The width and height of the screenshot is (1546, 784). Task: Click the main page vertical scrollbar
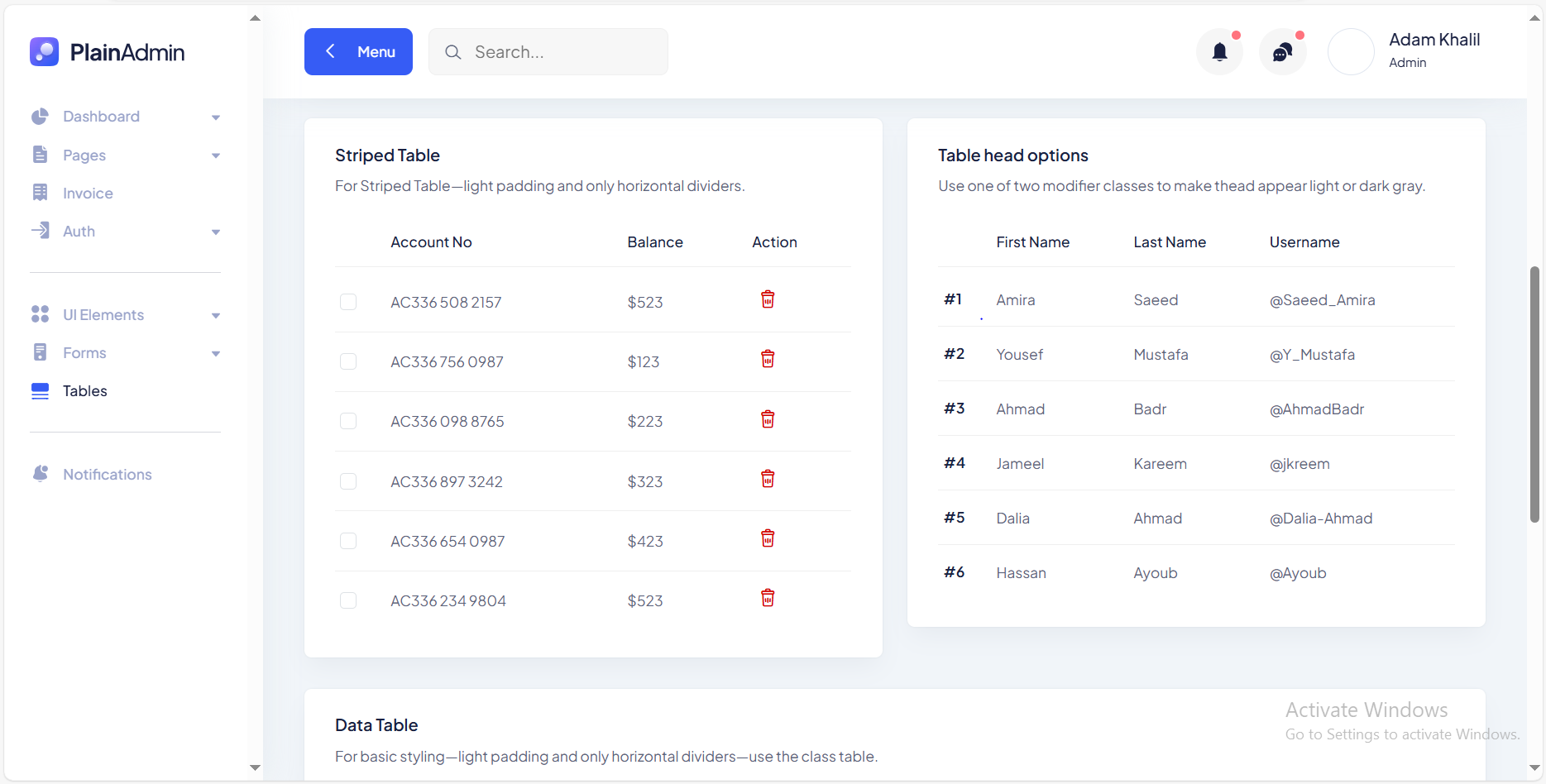1534,394
